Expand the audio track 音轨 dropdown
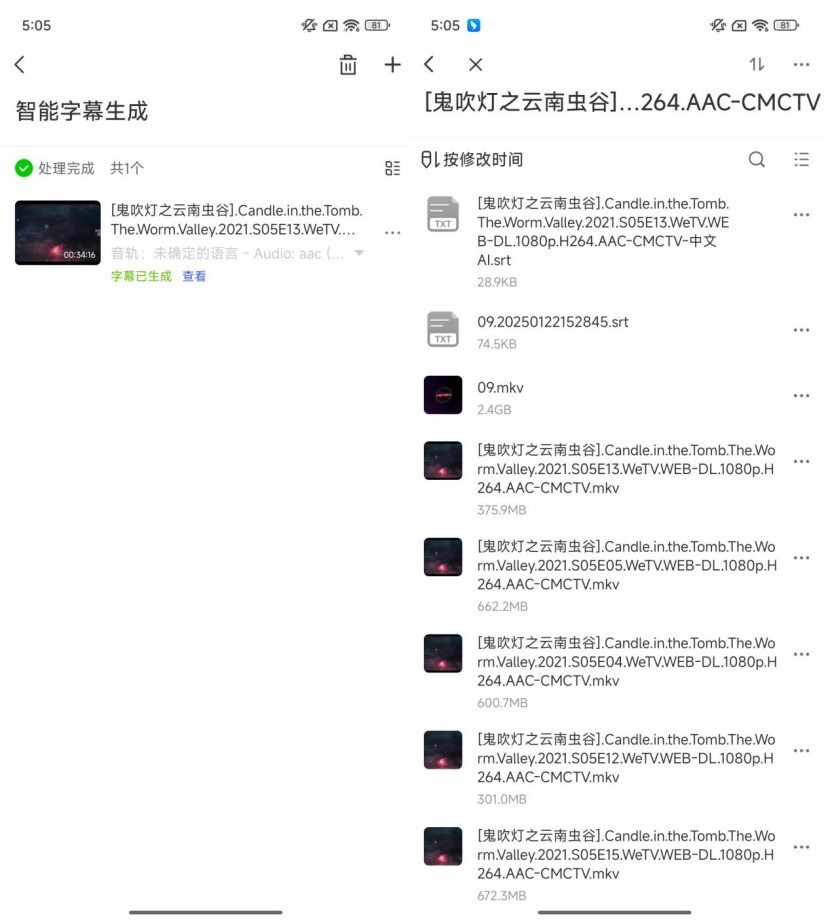The image size is (830, 922). coord(359,253)
